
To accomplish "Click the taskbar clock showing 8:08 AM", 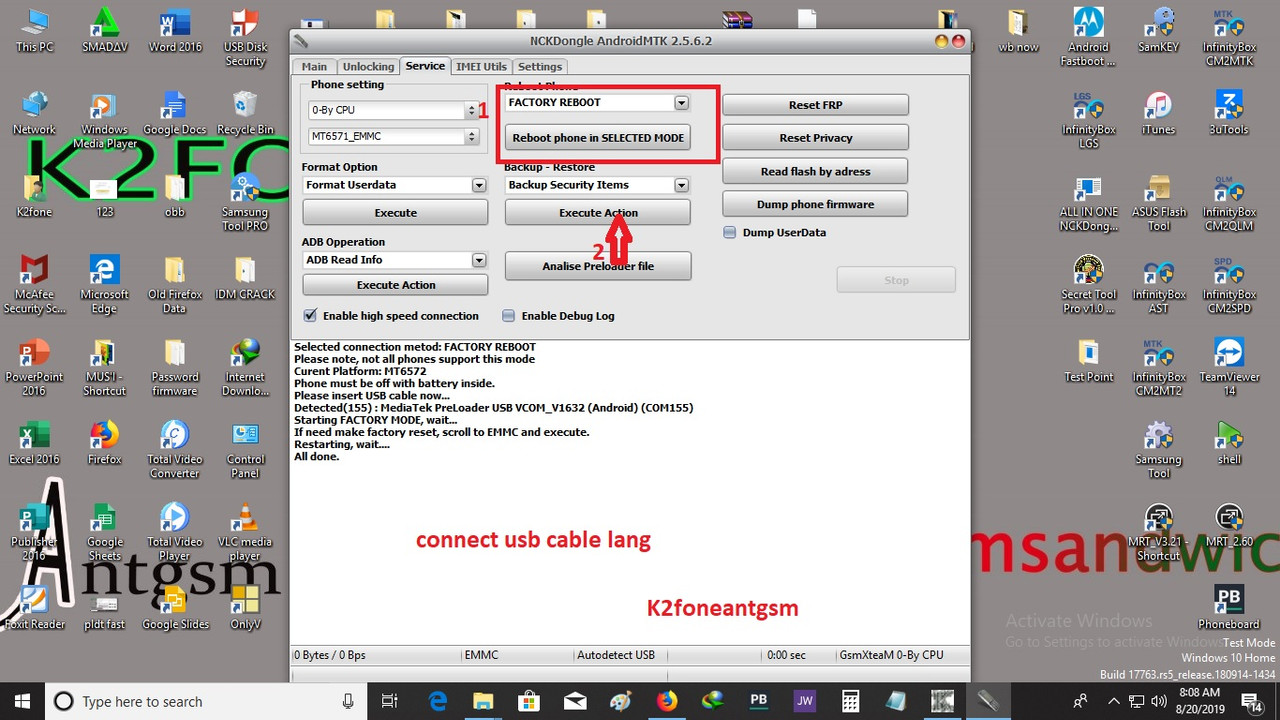I will [x=1198, y=702].
